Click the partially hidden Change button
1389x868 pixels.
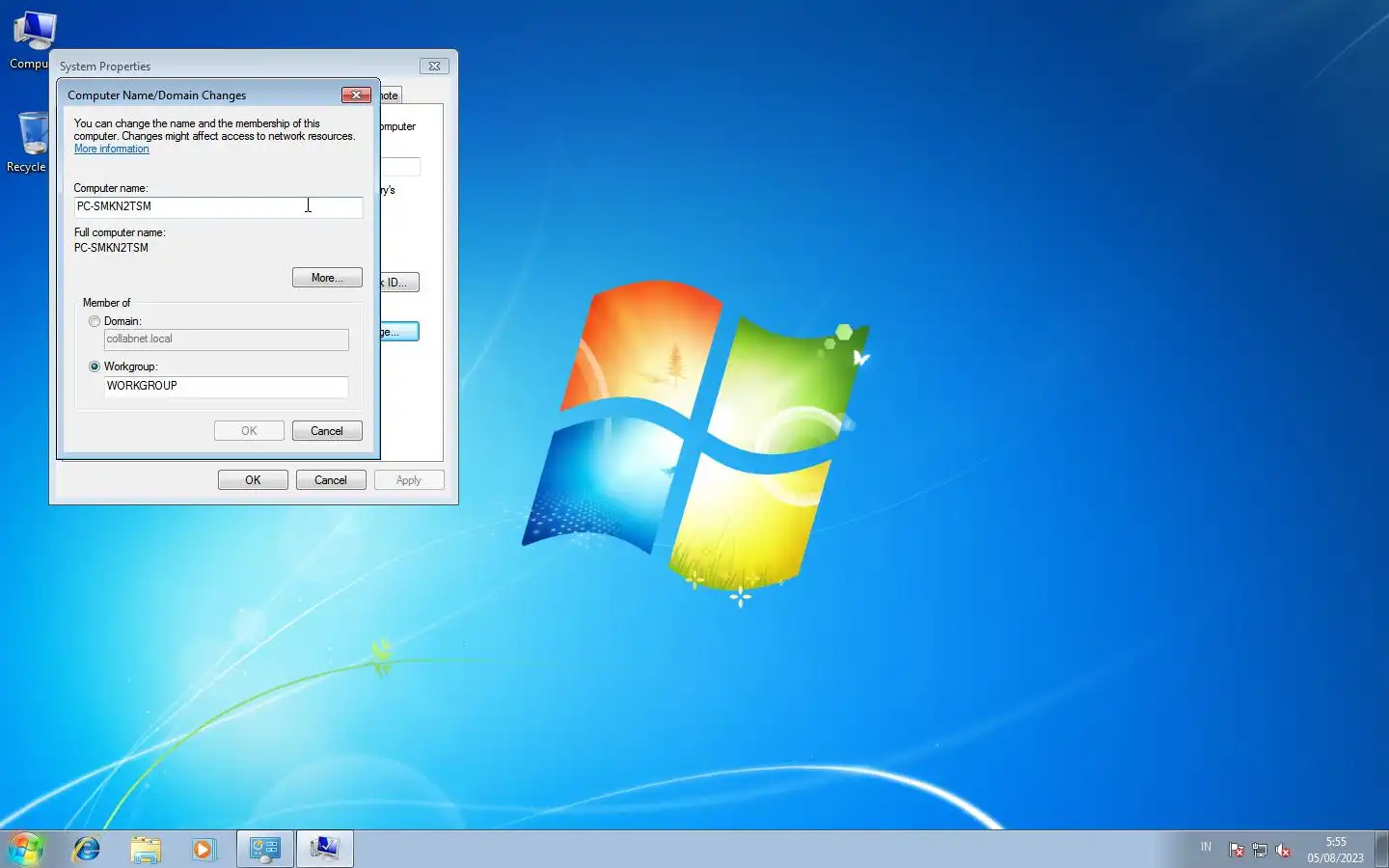click(399, 332)
